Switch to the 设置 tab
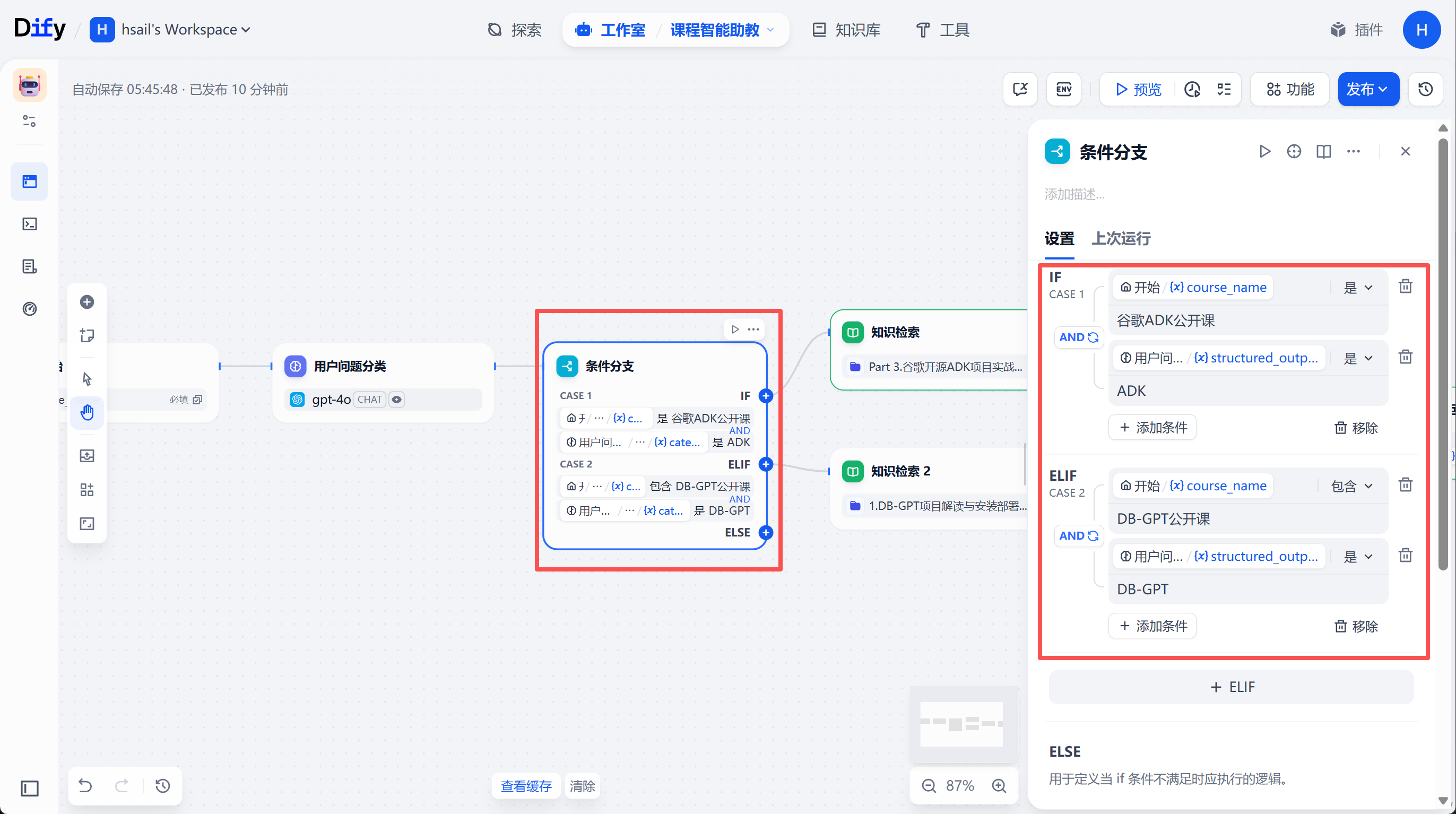The image size is (1456, 814). [1059, 238]
